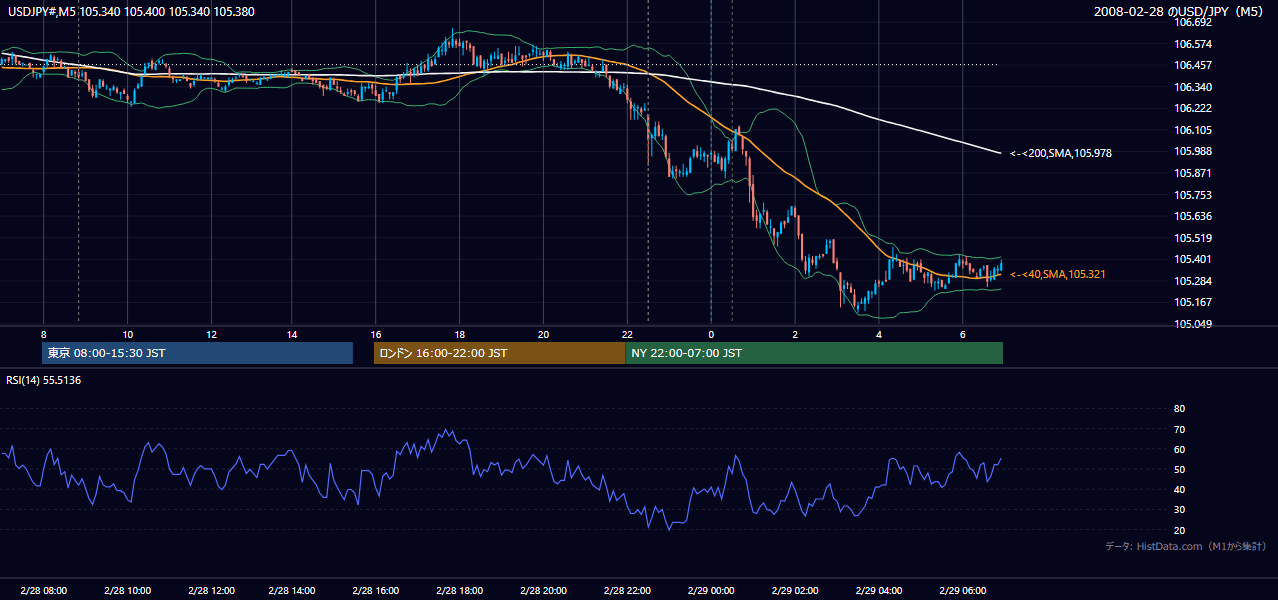Click price axis value 105.167
Screen dimensions: 1278x600
[1194, 302]
